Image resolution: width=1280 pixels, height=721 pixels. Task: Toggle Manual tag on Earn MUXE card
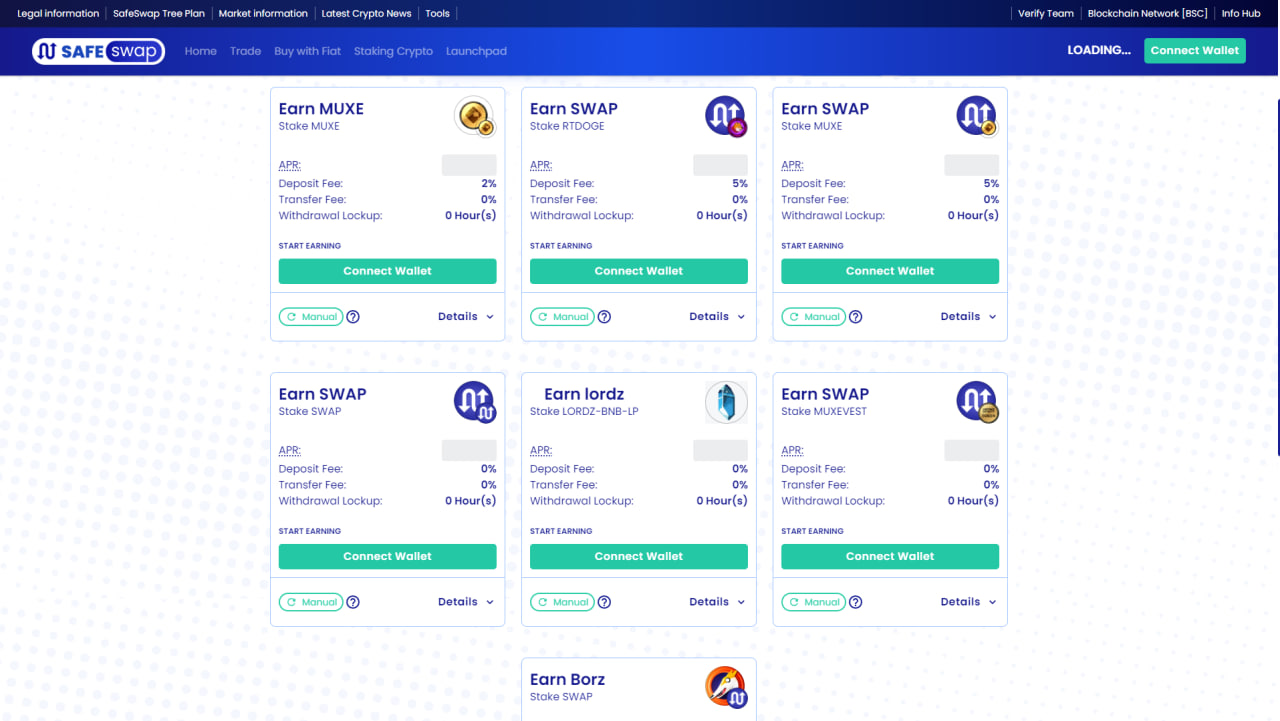(x=311, y=317)
